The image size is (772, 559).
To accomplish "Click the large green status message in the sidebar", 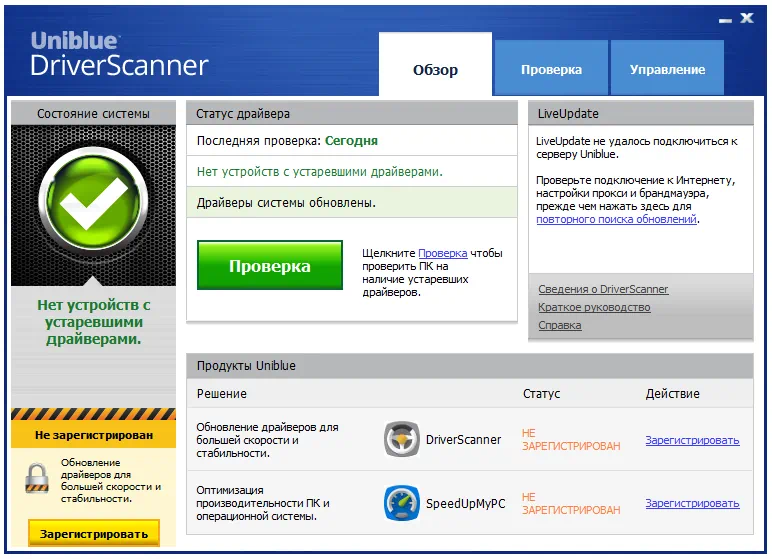I will [x=94, y=322].
